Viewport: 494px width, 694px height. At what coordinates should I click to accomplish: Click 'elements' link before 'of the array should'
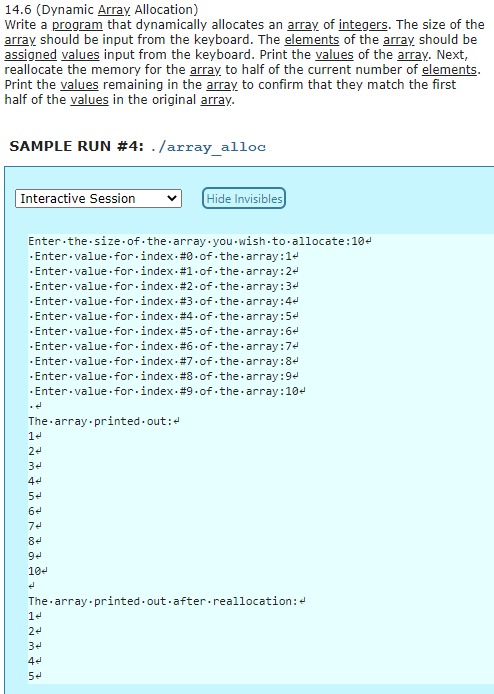pos(312,39)
